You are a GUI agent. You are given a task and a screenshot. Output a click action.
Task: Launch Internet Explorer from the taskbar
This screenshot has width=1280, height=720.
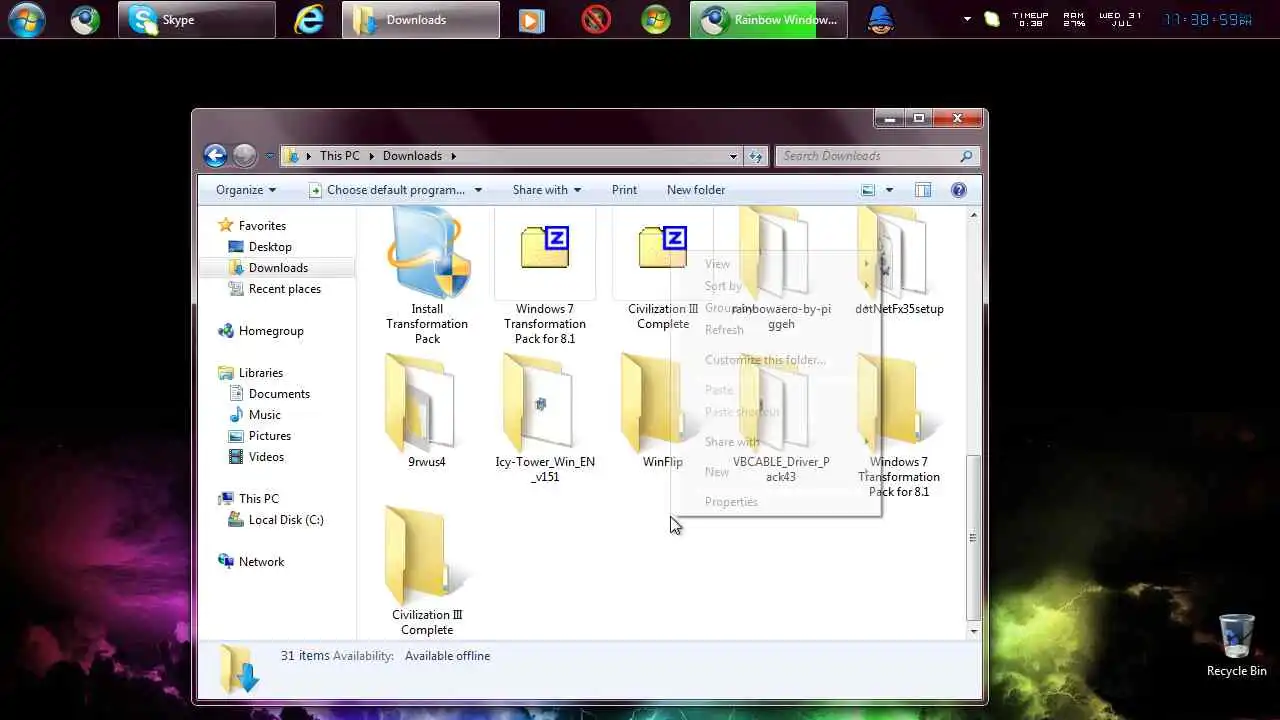309,20
